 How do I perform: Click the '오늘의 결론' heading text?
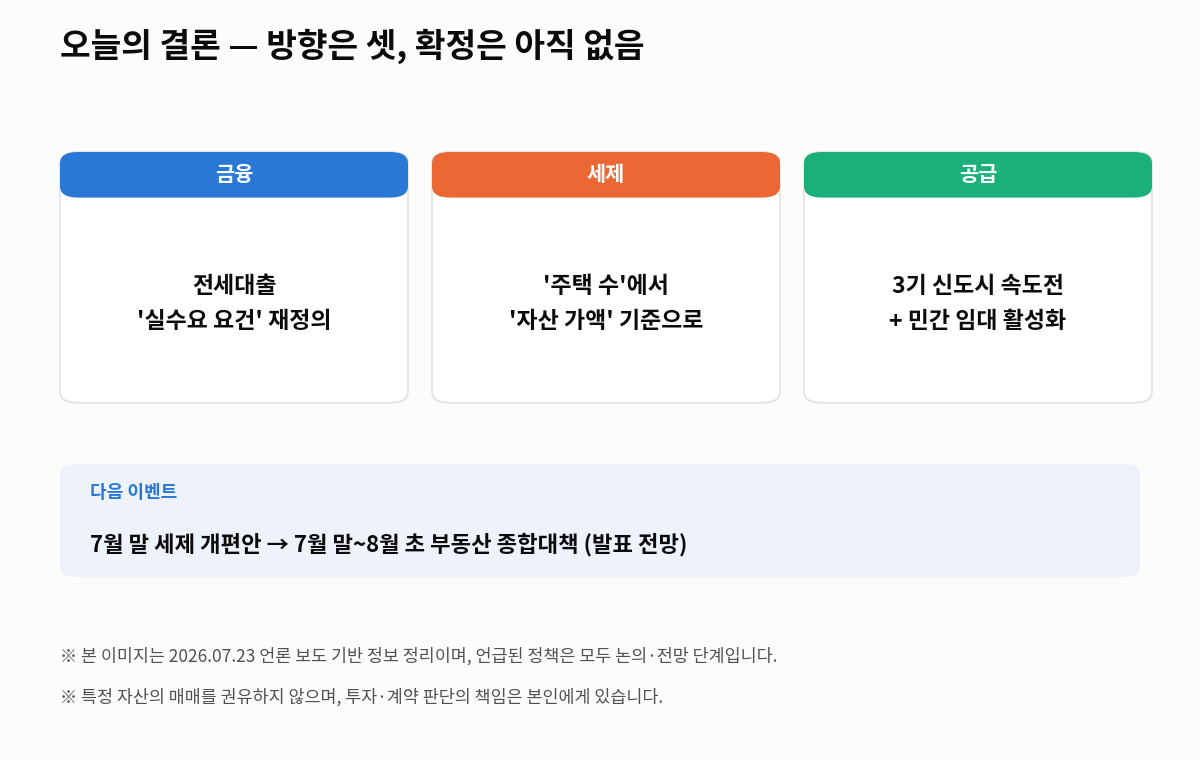pyautogui.click(x=139, y=44)
